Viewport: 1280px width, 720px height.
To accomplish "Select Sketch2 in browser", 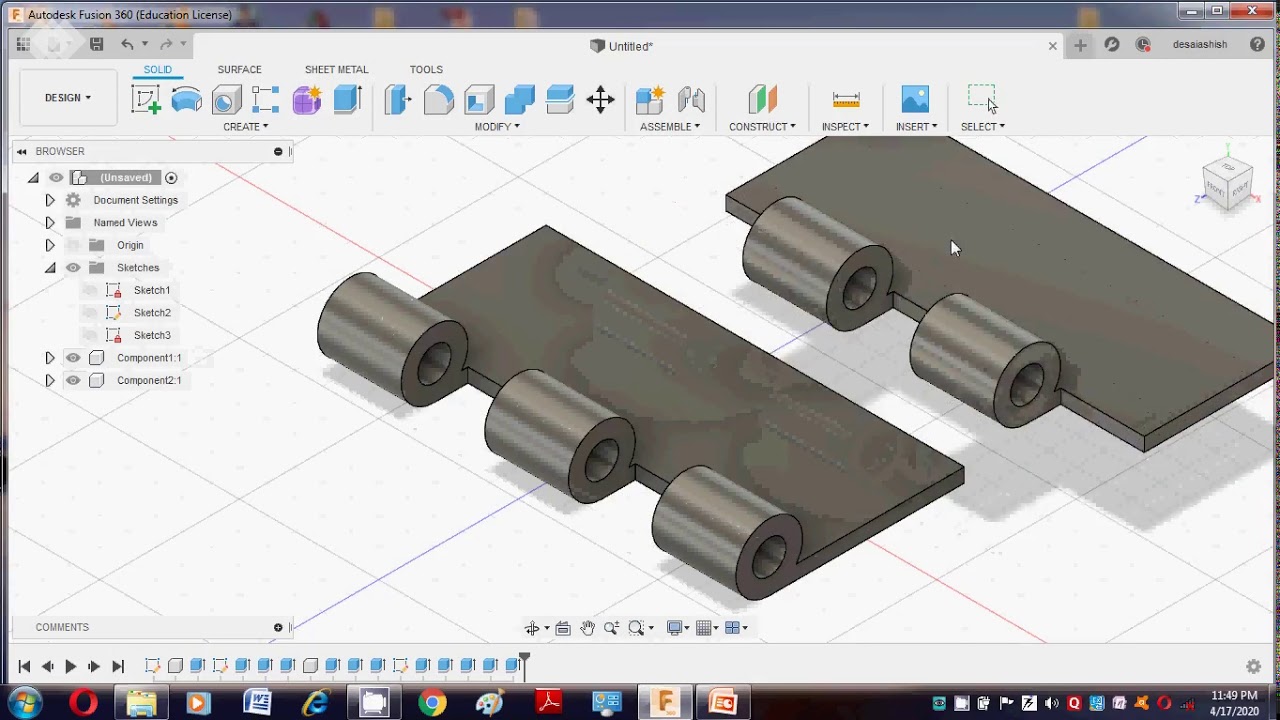I will [x=152, y=313].
